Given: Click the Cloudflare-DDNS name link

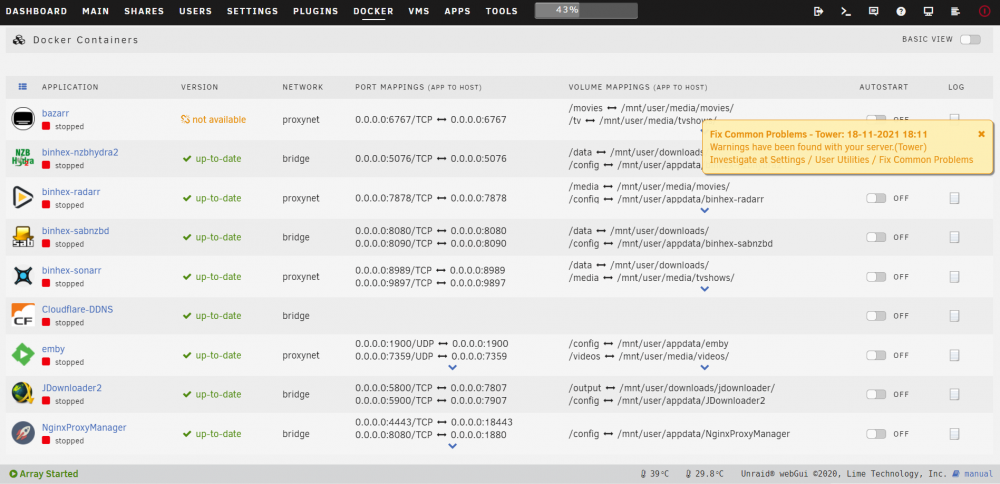Looking at the screenshot, I should (77, 309).
